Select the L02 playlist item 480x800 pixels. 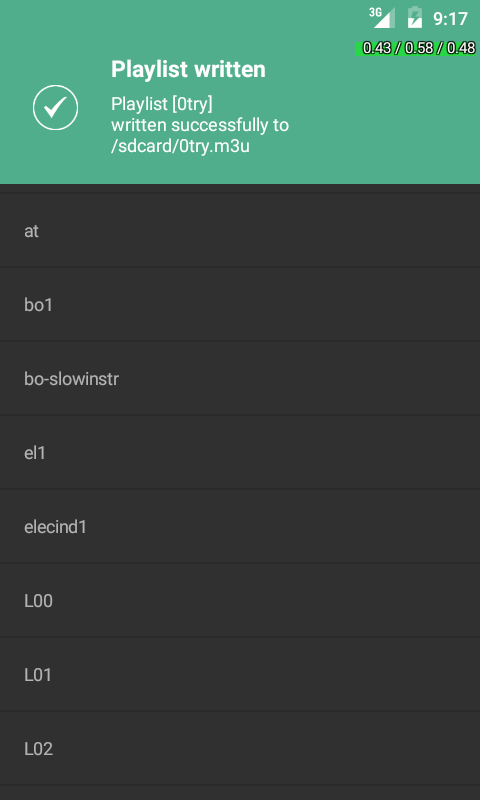240,748
